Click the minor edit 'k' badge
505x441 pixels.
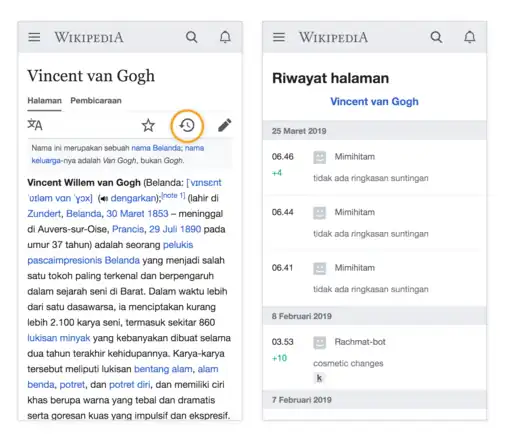point(319,378)
